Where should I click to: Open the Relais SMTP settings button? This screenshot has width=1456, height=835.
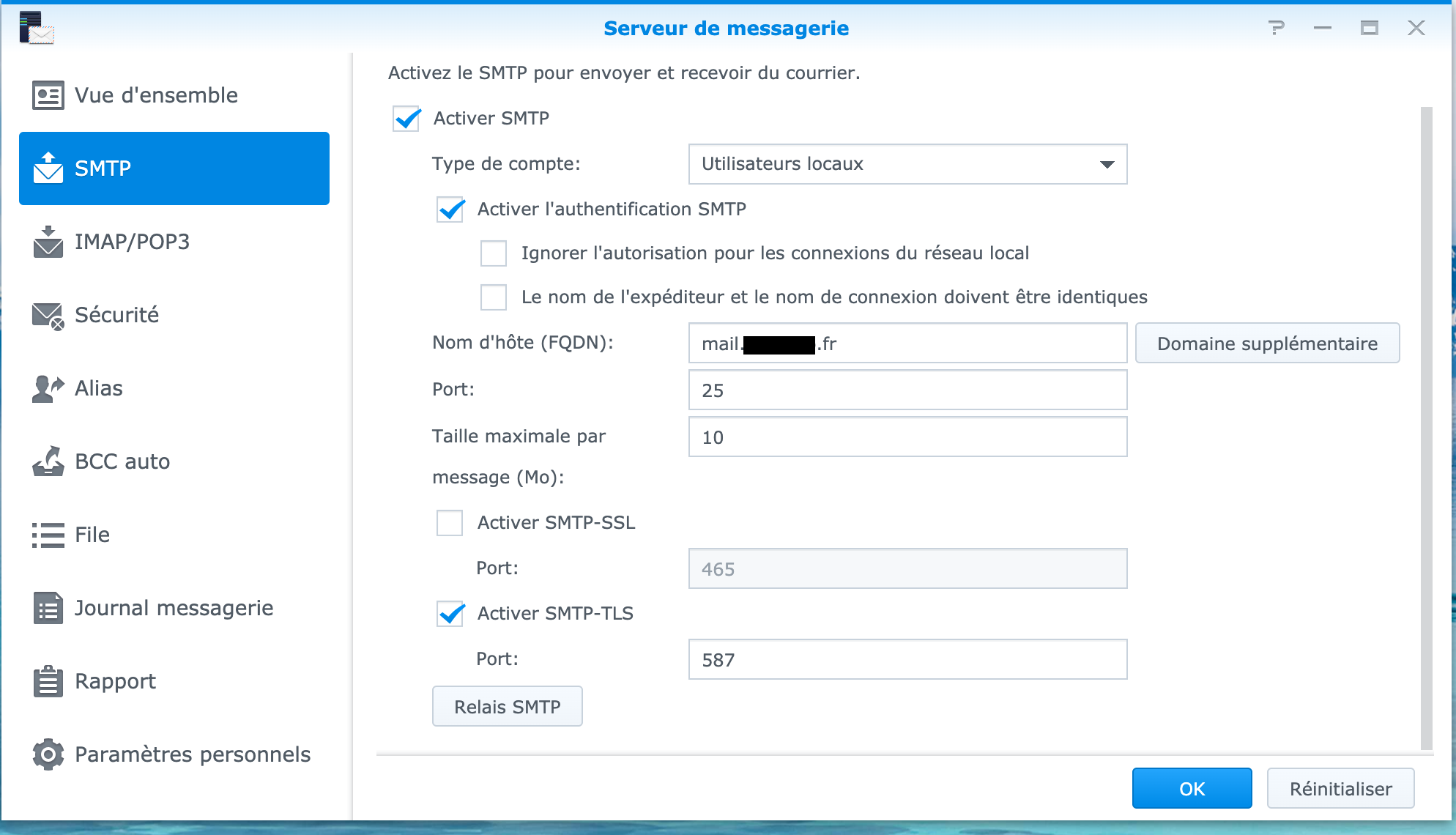coord(508,706)
